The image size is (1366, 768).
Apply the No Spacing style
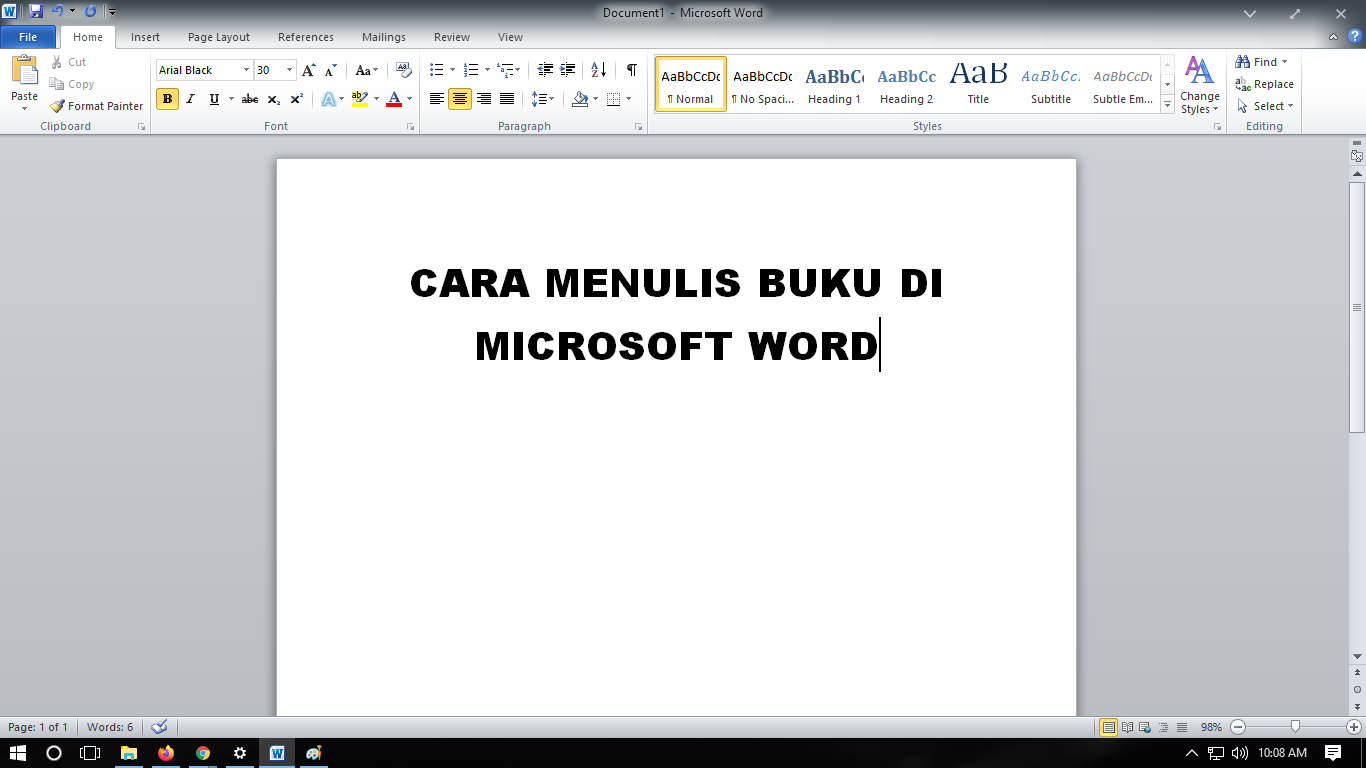[x=762, y=85]
